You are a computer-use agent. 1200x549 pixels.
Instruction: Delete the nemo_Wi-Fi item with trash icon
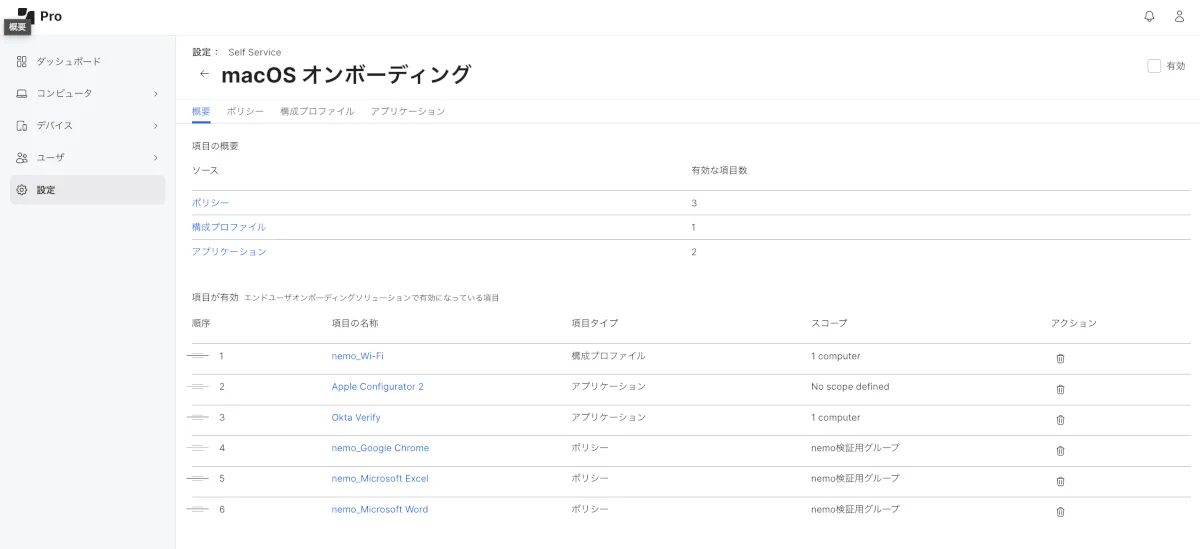(x=1060, y=358)
